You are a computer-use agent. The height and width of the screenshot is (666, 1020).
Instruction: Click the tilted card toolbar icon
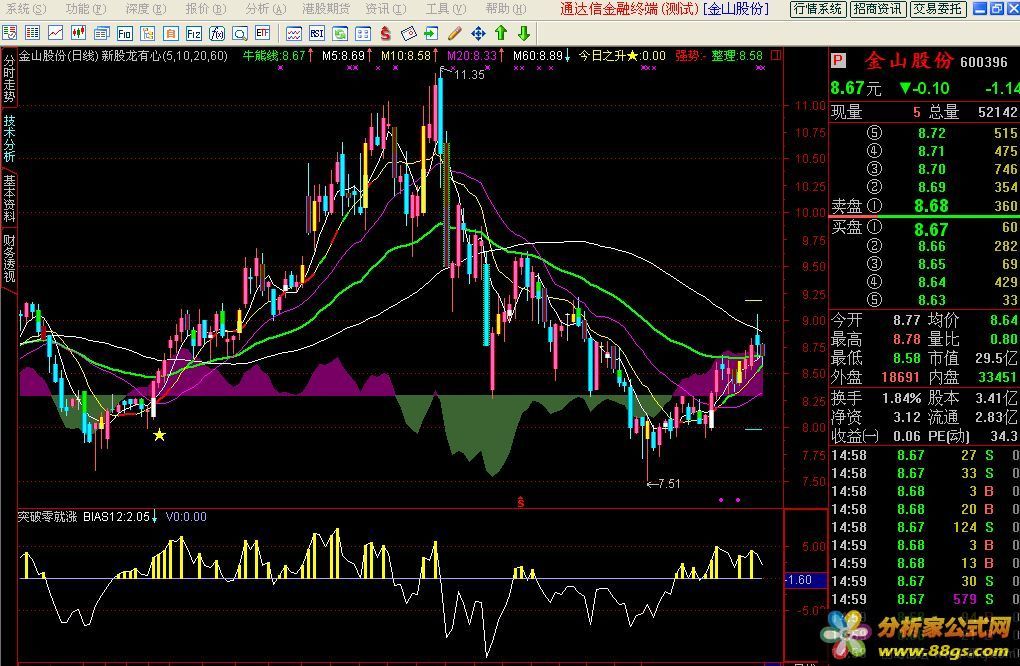click(x=409, y=33)
